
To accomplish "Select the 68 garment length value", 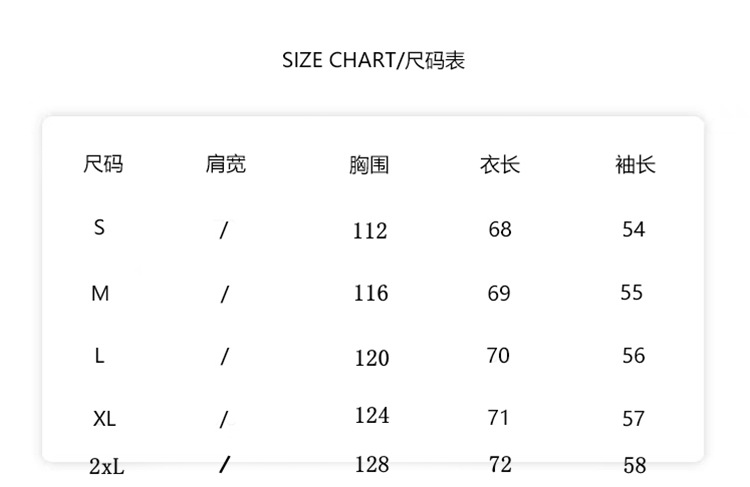I will [x=500, y=230].
